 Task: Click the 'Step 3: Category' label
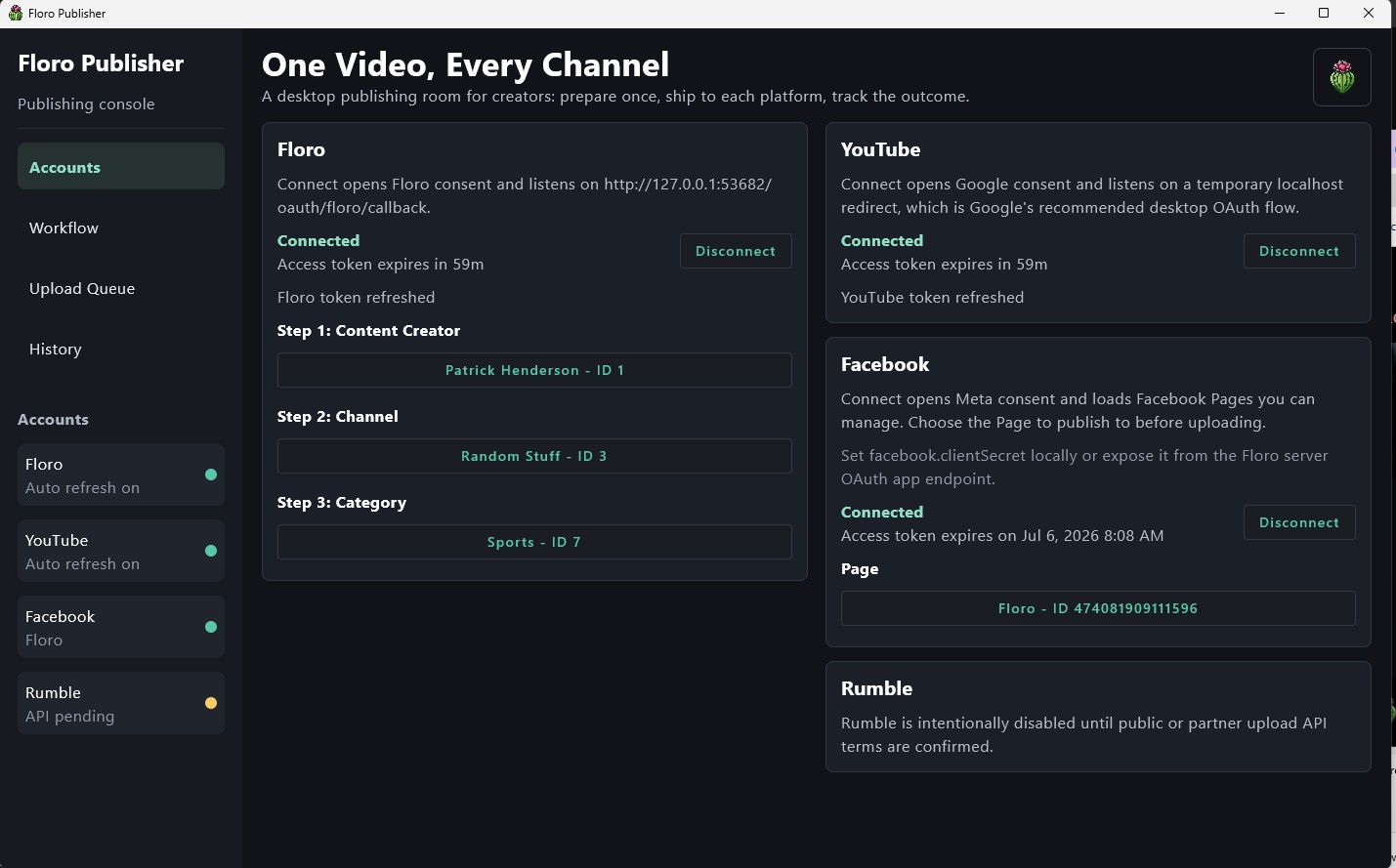(x=342, y=502)
